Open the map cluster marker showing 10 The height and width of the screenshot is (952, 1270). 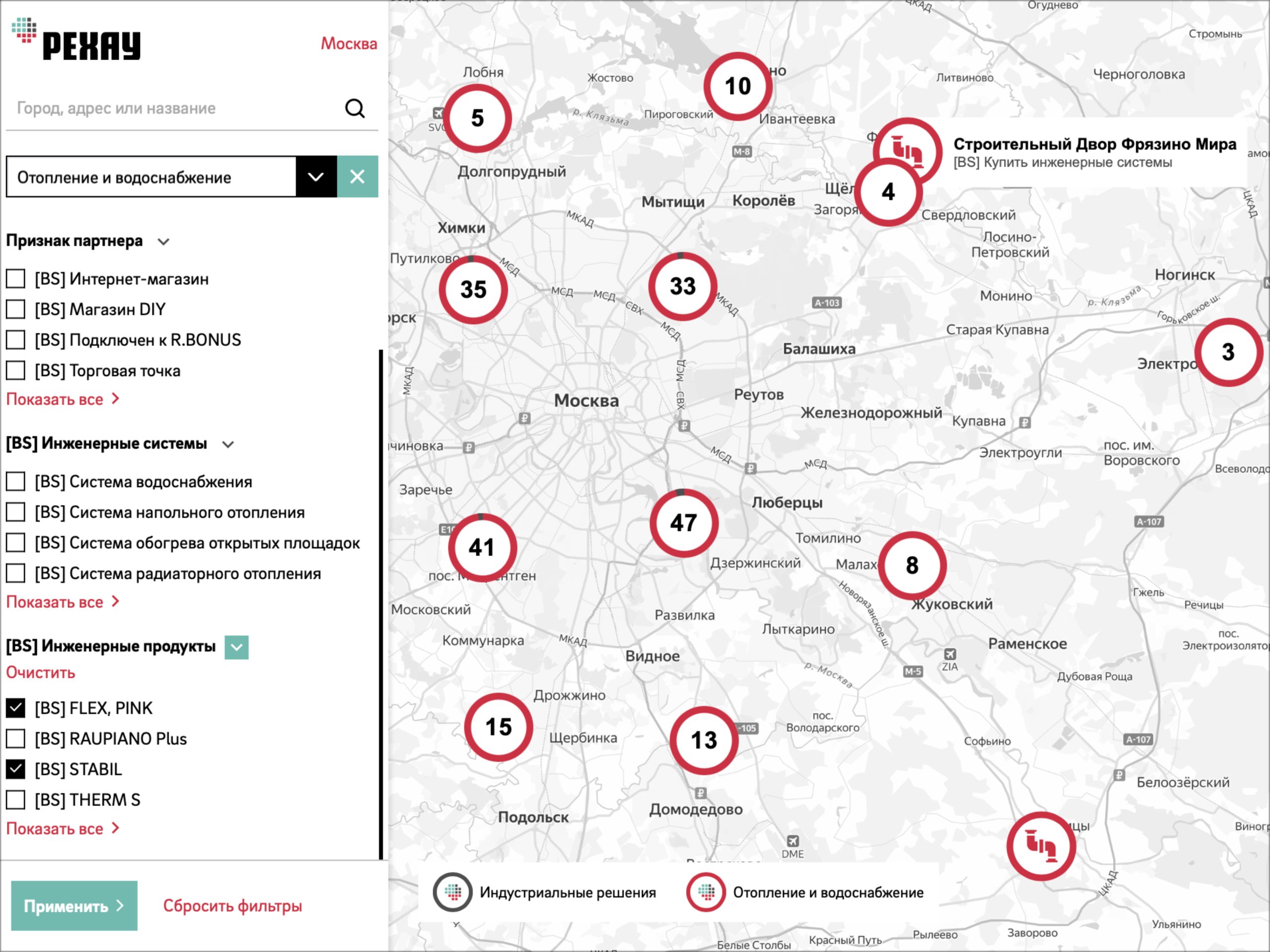click(738, 87)
